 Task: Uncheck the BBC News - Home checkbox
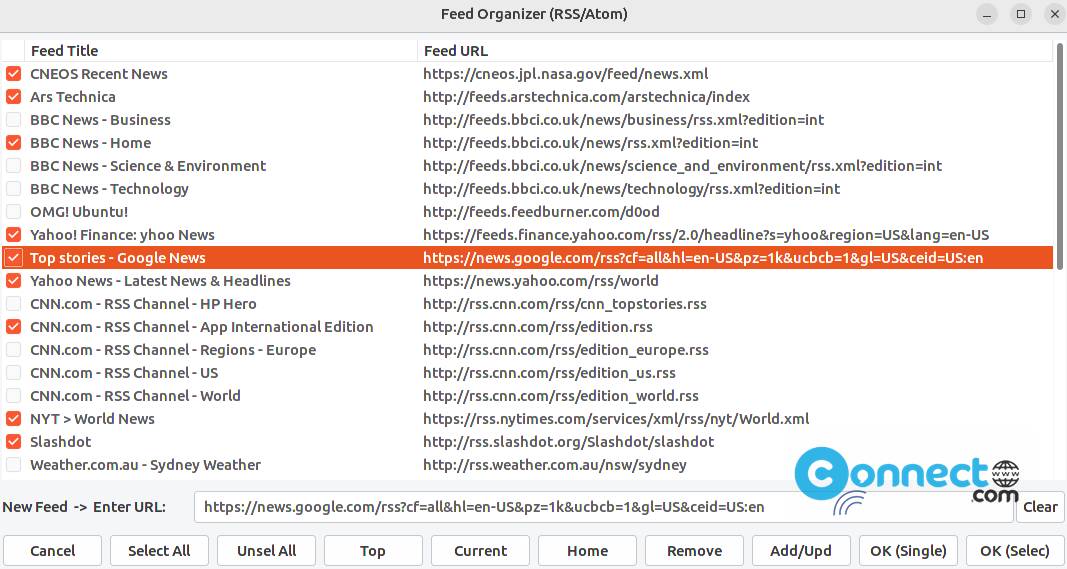[14, 143]
